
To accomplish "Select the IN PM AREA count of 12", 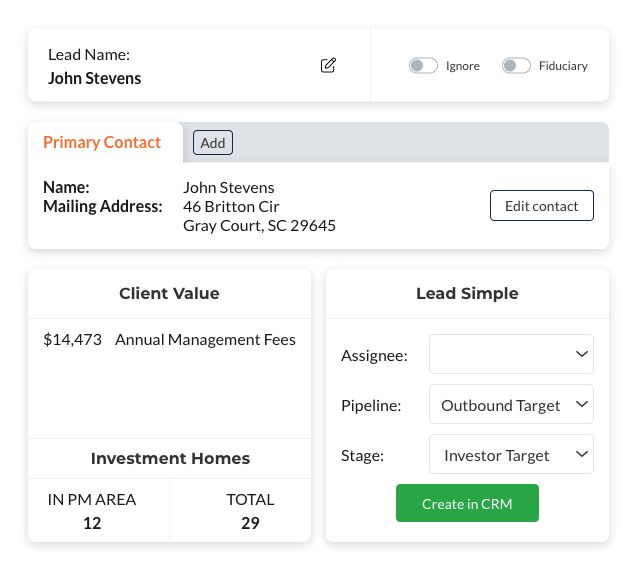I will pos(92,522).
